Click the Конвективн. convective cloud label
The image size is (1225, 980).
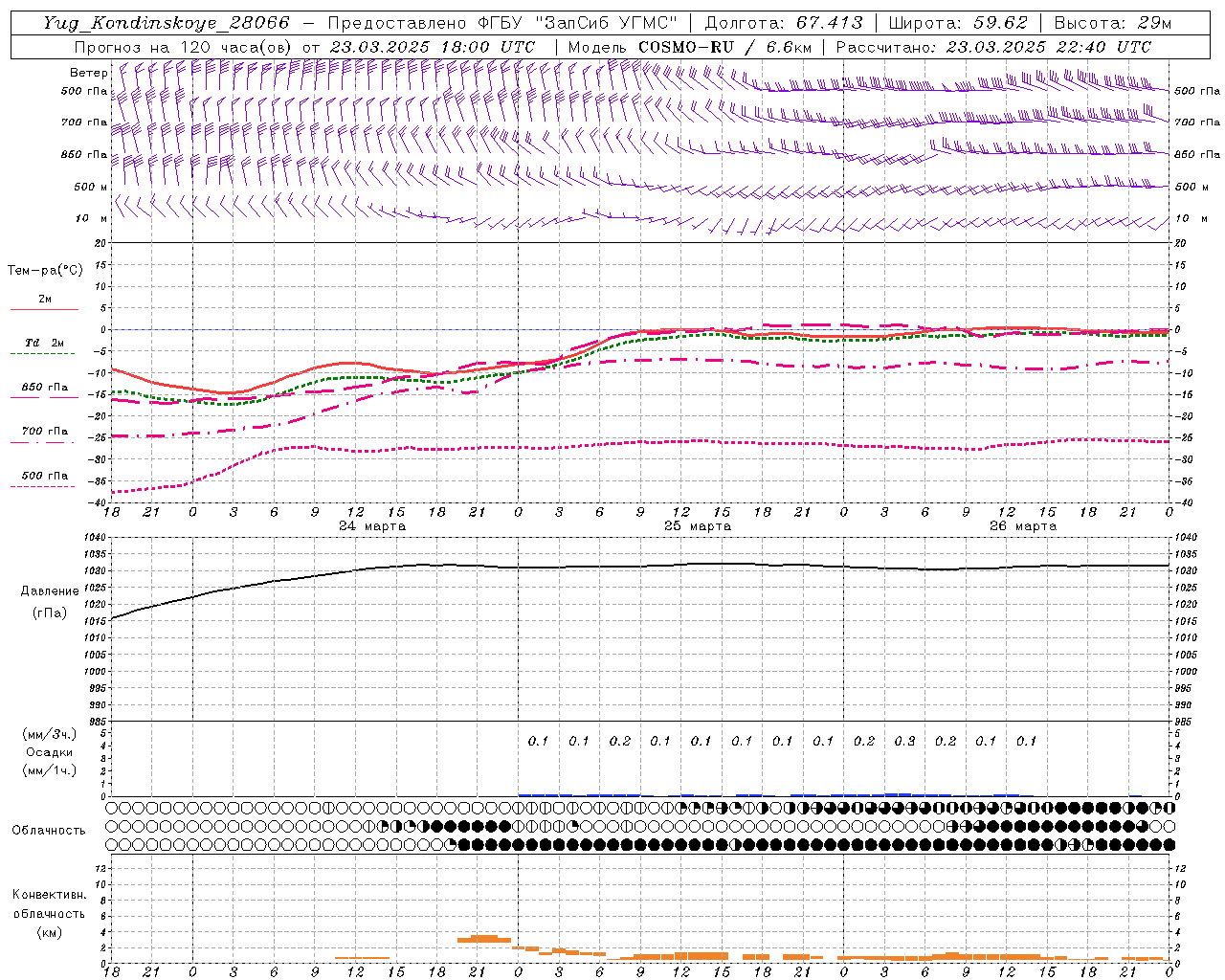(x=49, y=895)
